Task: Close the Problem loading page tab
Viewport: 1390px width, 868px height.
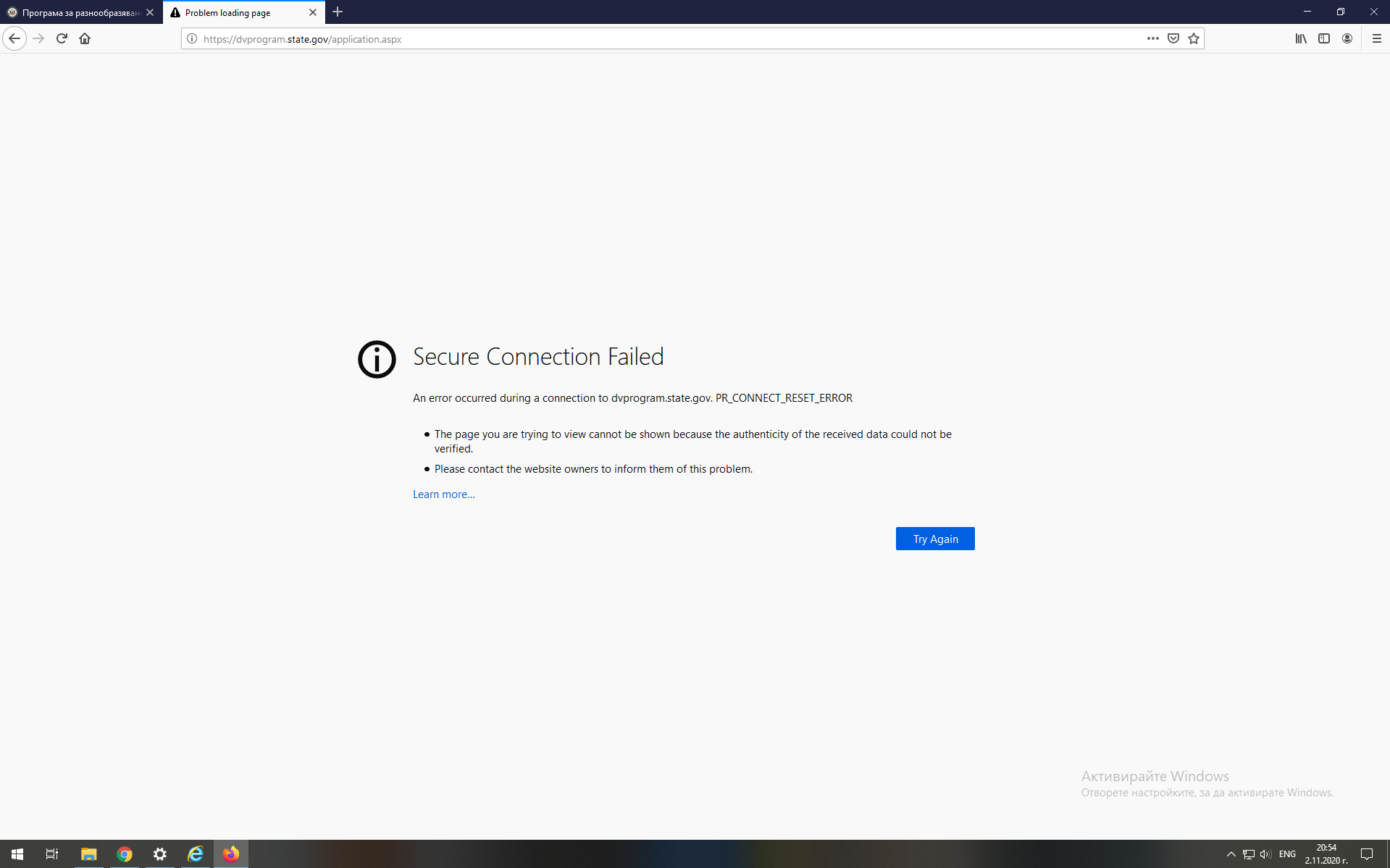Action: point(313,12)
